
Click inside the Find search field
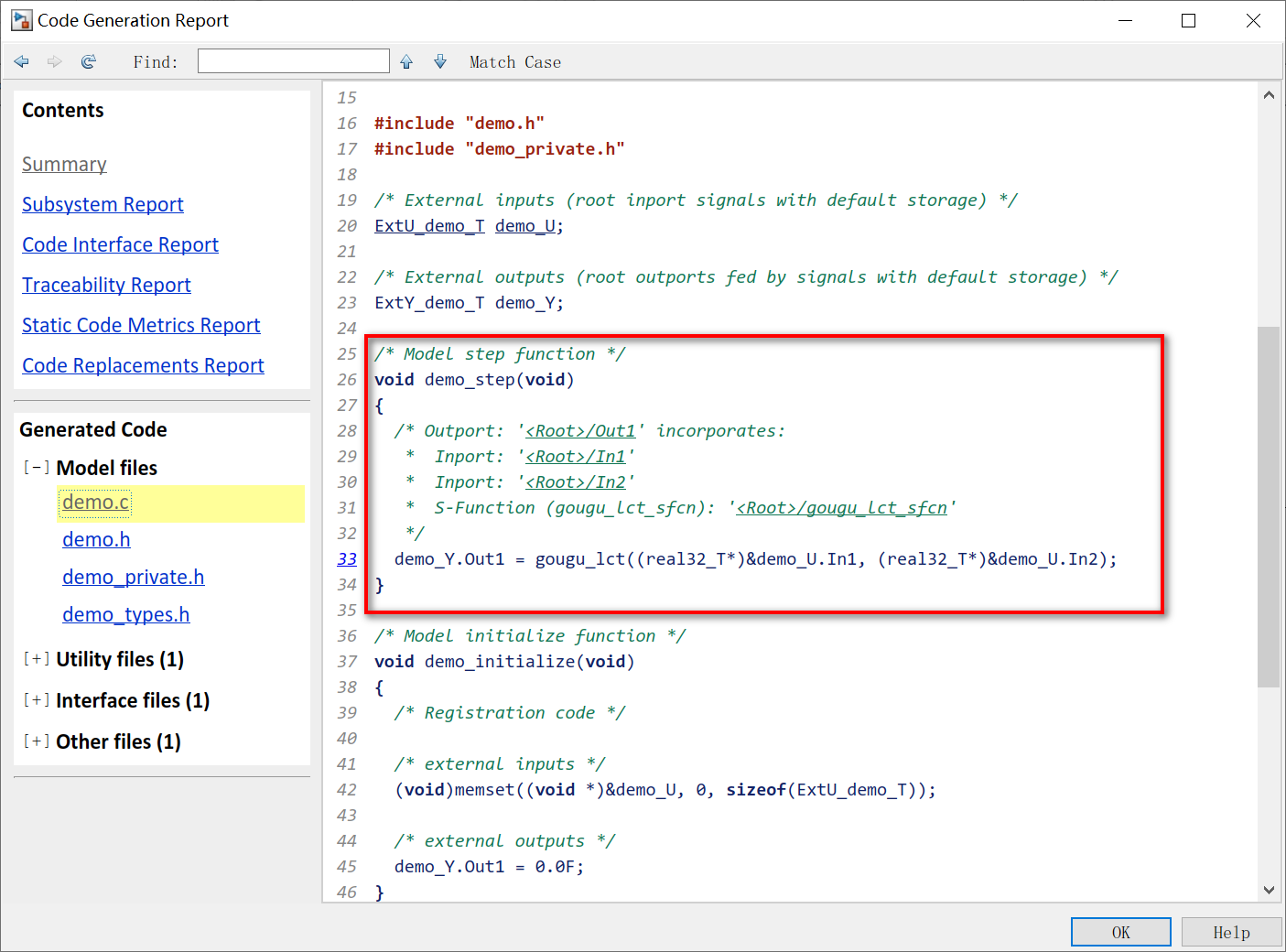point(293,60)
